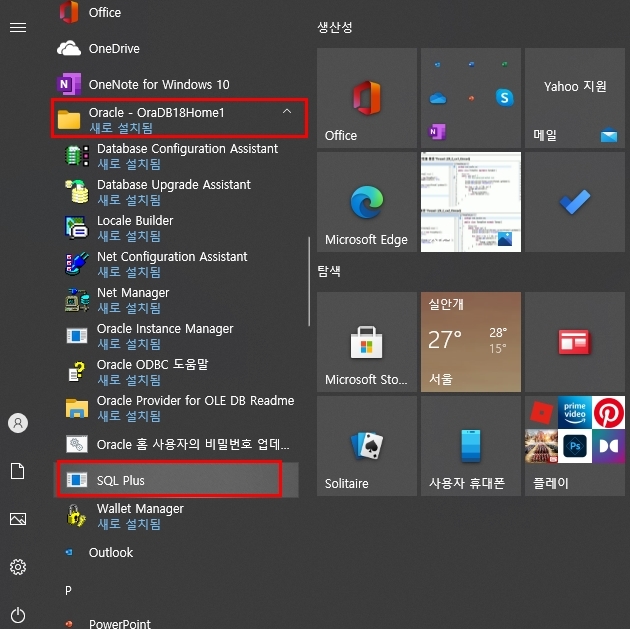Click the Prime Video icon in 플레이 tile

575,413
